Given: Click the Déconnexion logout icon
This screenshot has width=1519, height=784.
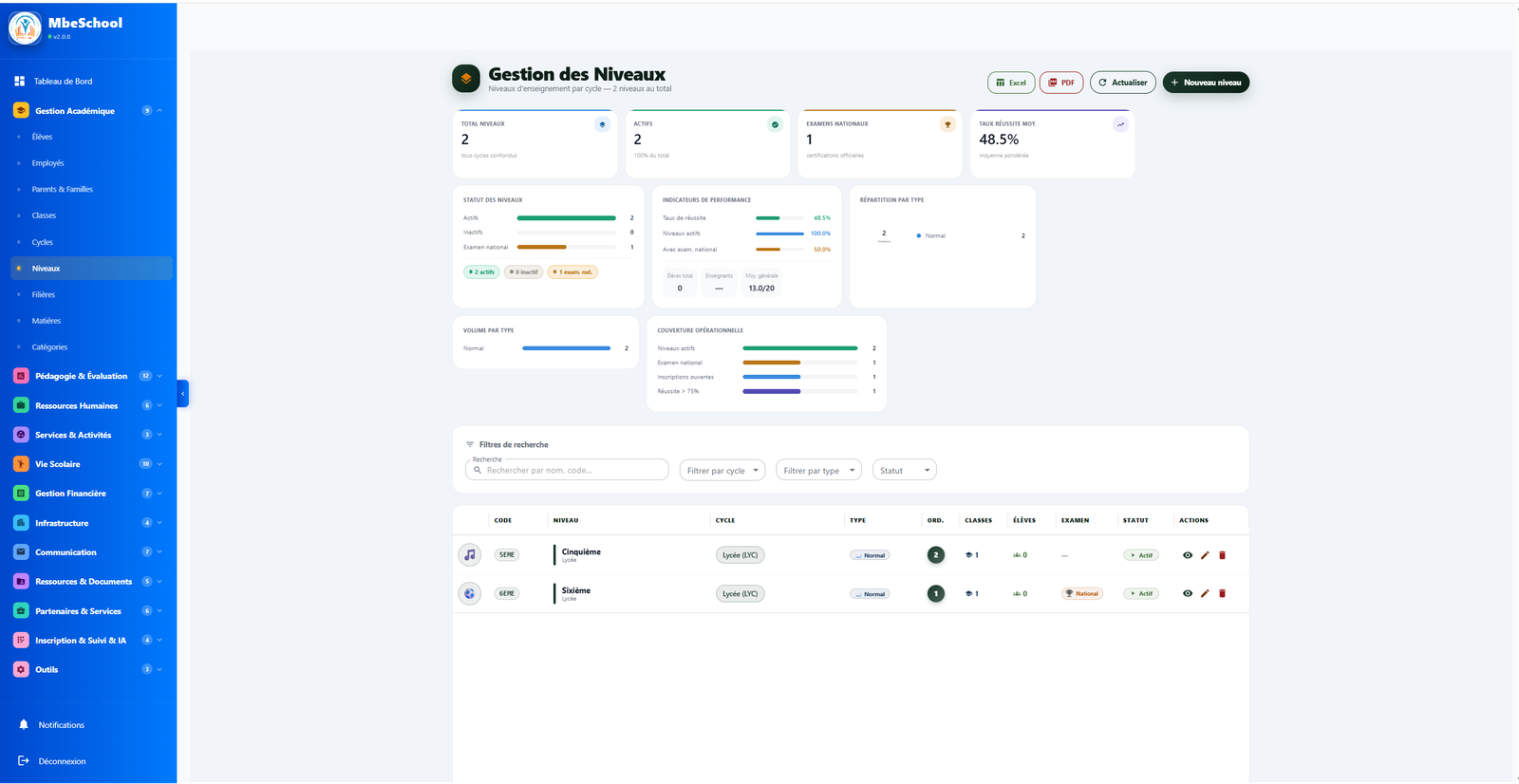Looking at the screenshot, I should 24,761.
